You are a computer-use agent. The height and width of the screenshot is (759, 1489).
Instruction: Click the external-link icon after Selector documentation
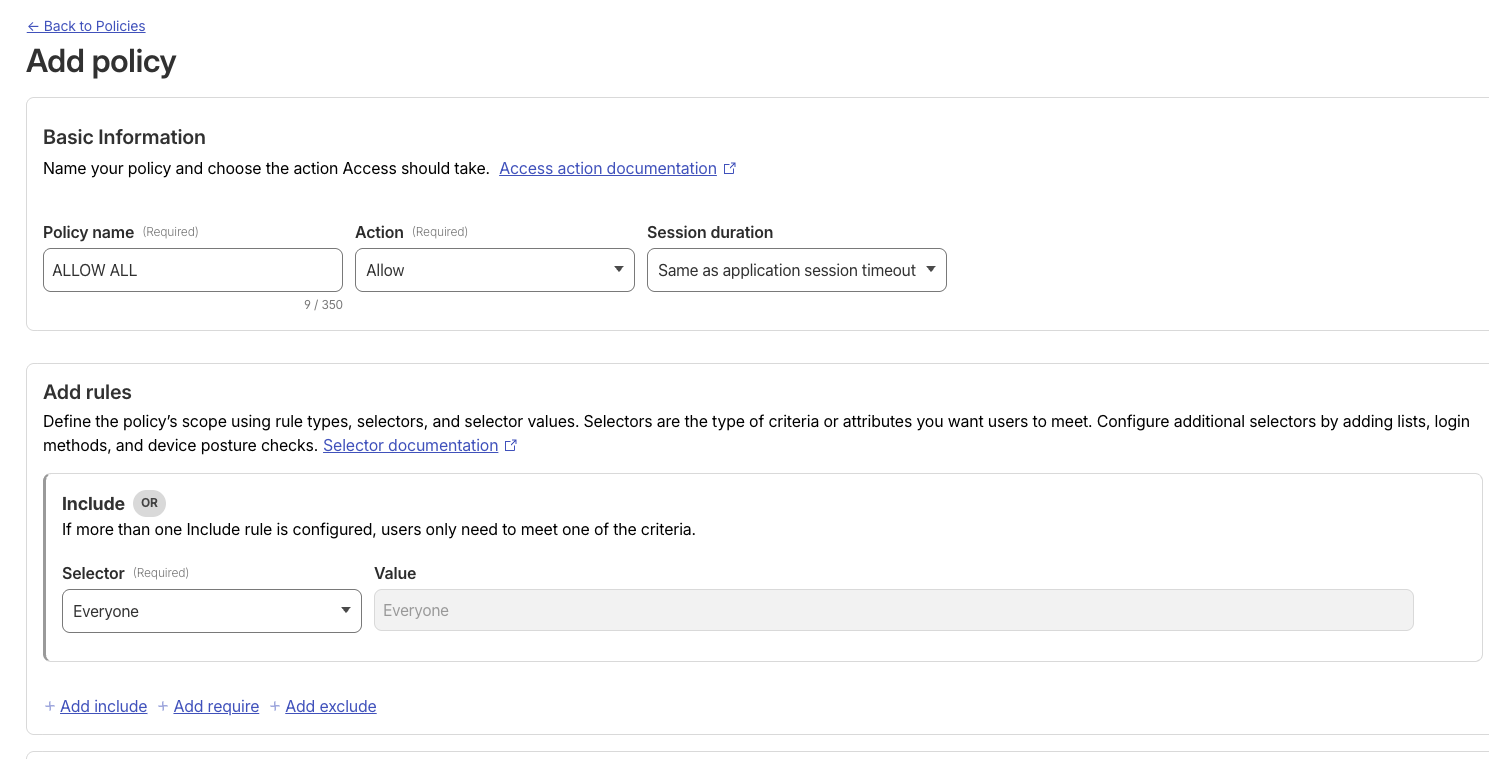(511, 445)
